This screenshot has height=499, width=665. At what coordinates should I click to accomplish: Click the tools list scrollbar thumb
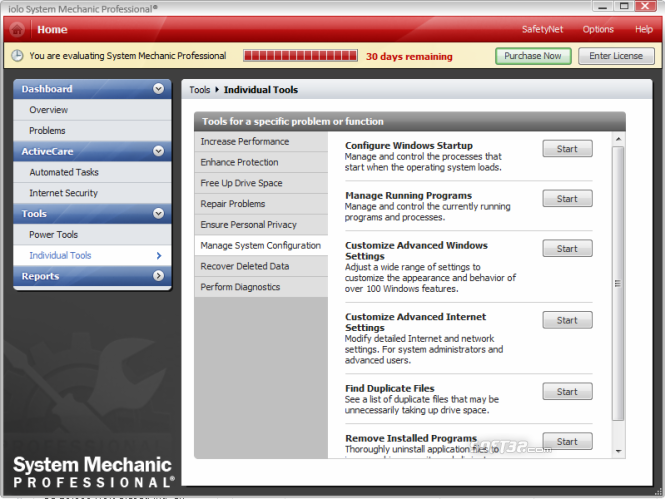(618, 284)
